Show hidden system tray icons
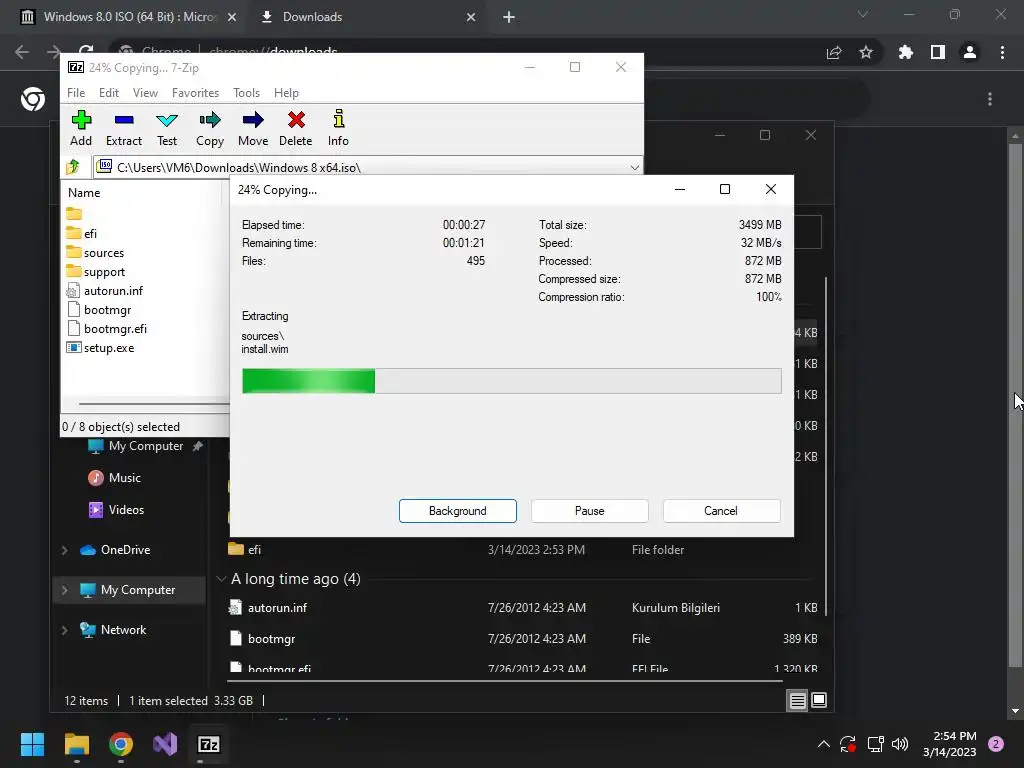This screenshot has height=768, width=1024. pyautogui.click(x=824, y=744)
